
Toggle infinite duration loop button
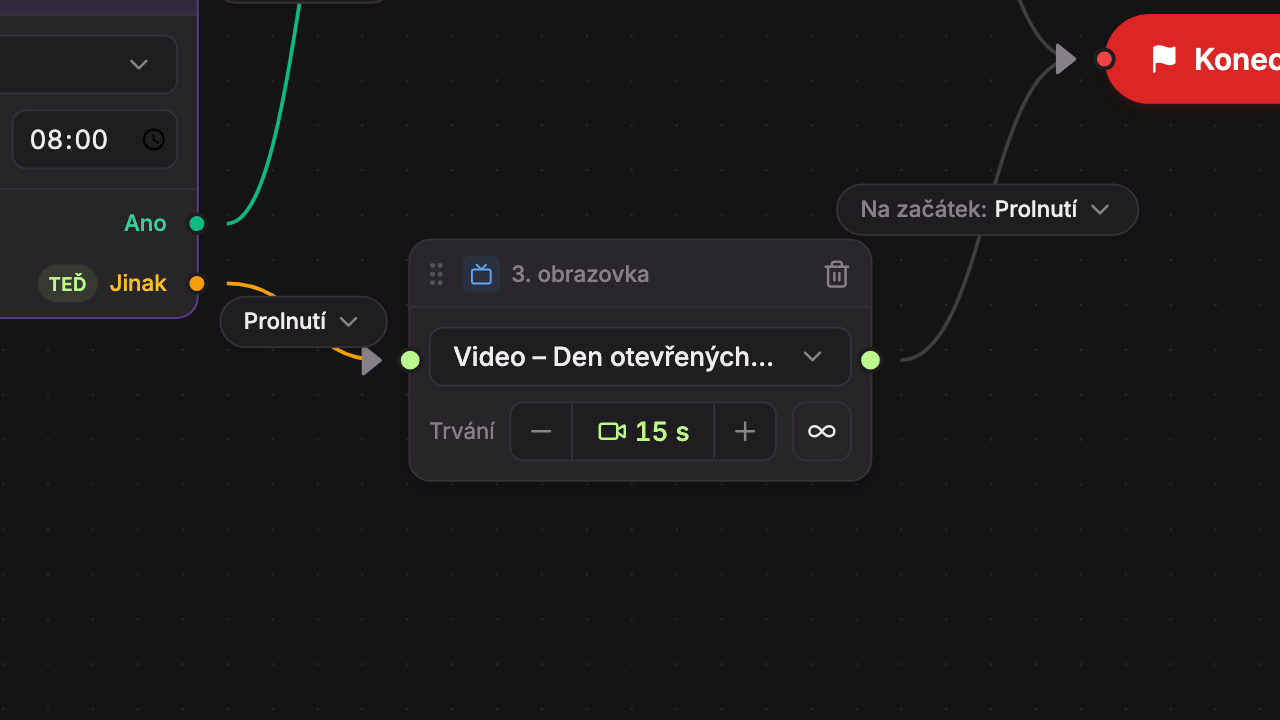(x=822, y=431)
